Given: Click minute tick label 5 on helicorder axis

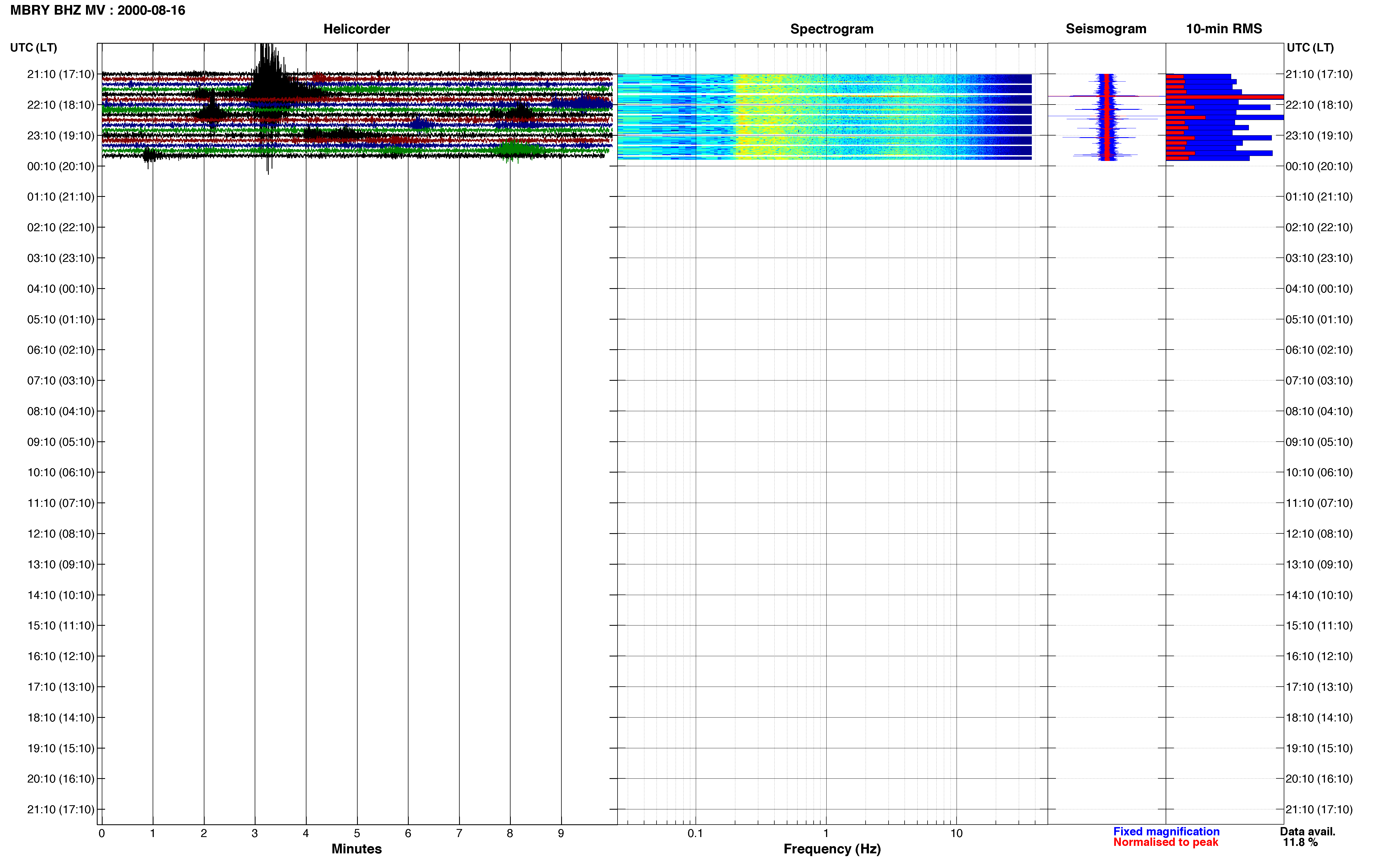Looking at the screenshot, I should 357,833.
